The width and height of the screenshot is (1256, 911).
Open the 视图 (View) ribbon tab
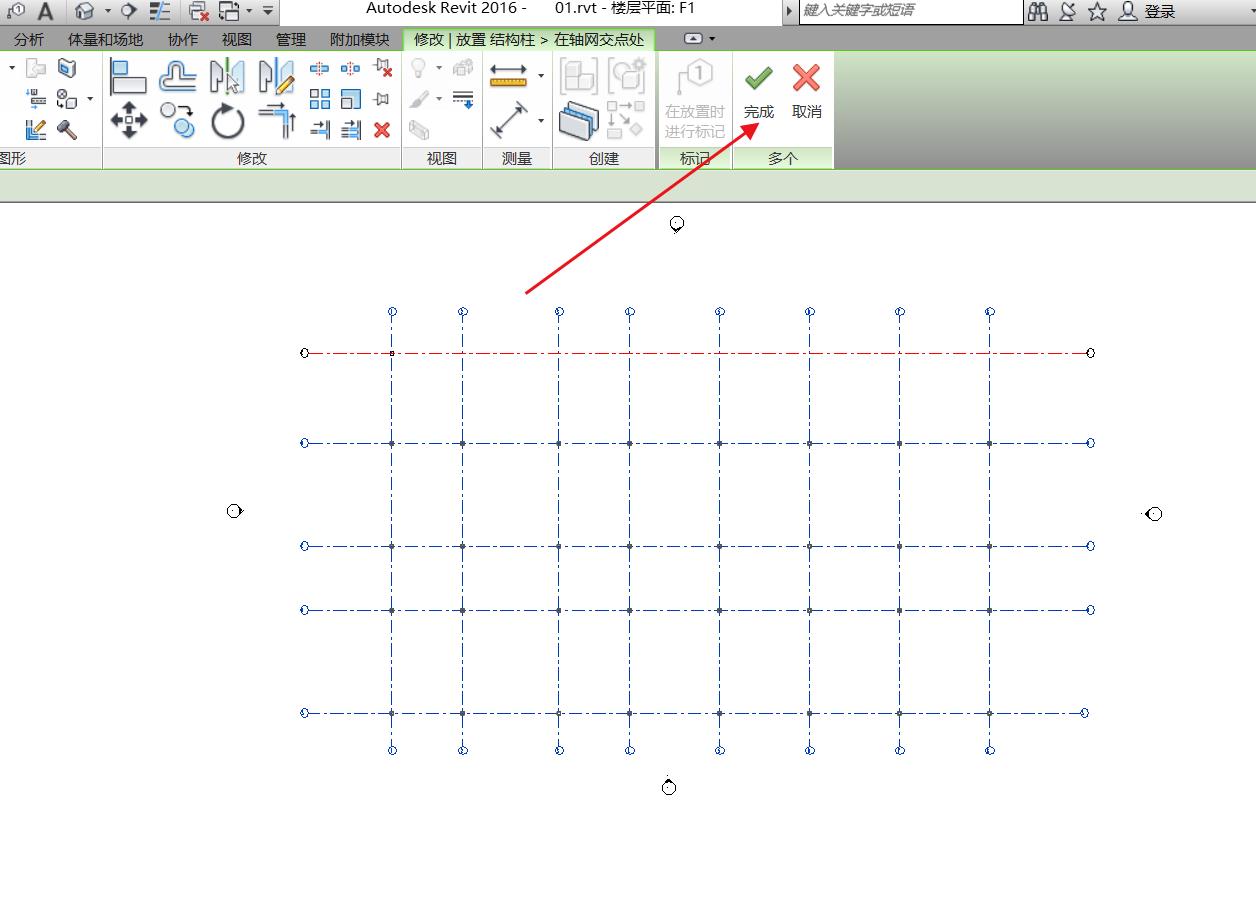pos(237,40)
